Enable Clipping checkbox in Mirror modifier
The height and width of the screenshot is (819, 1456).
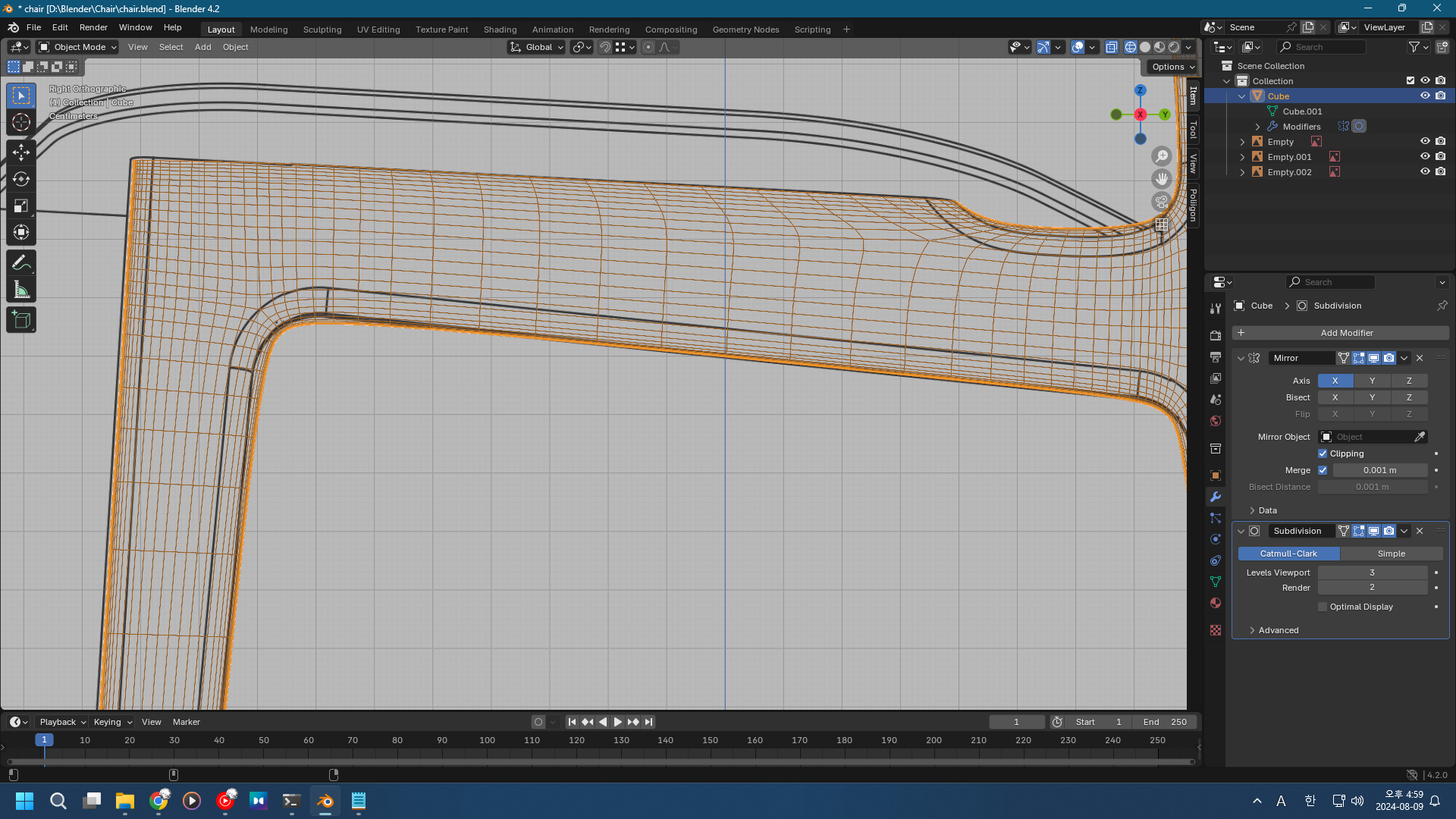coord(1323,453)
